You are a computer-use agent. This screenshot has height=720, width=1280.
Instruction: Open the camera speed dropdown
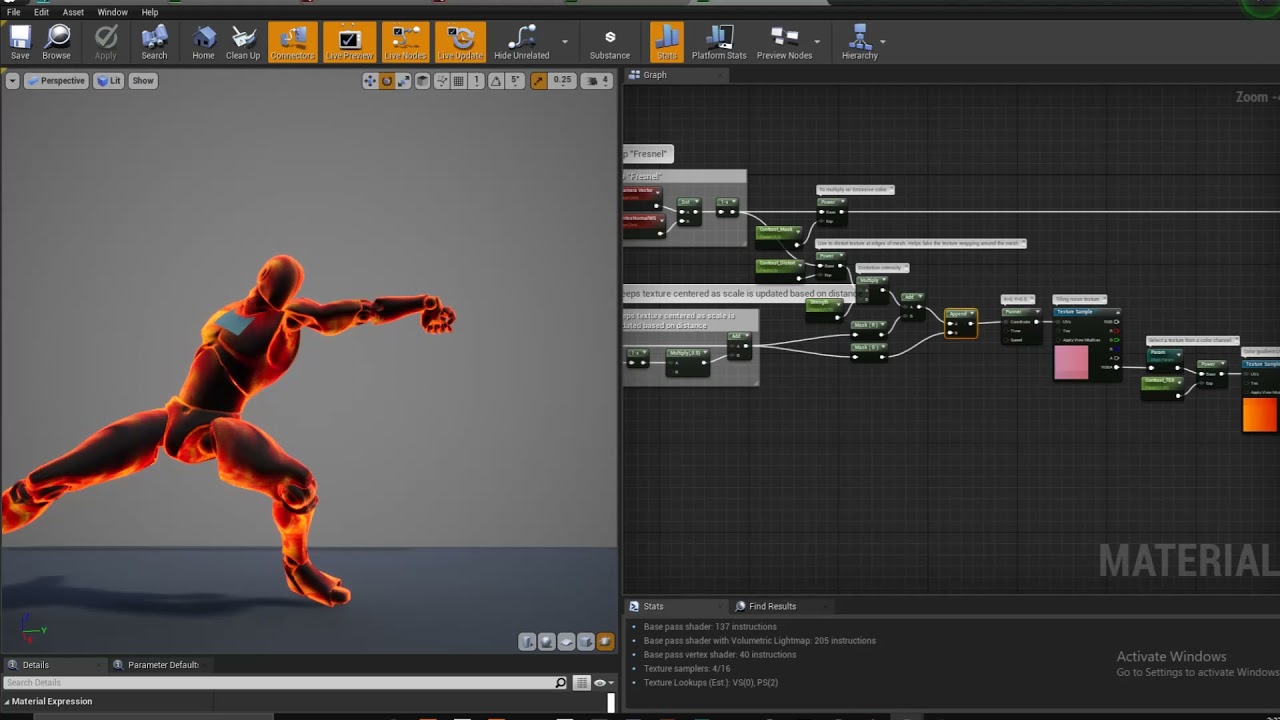click(x=597, y=81)
